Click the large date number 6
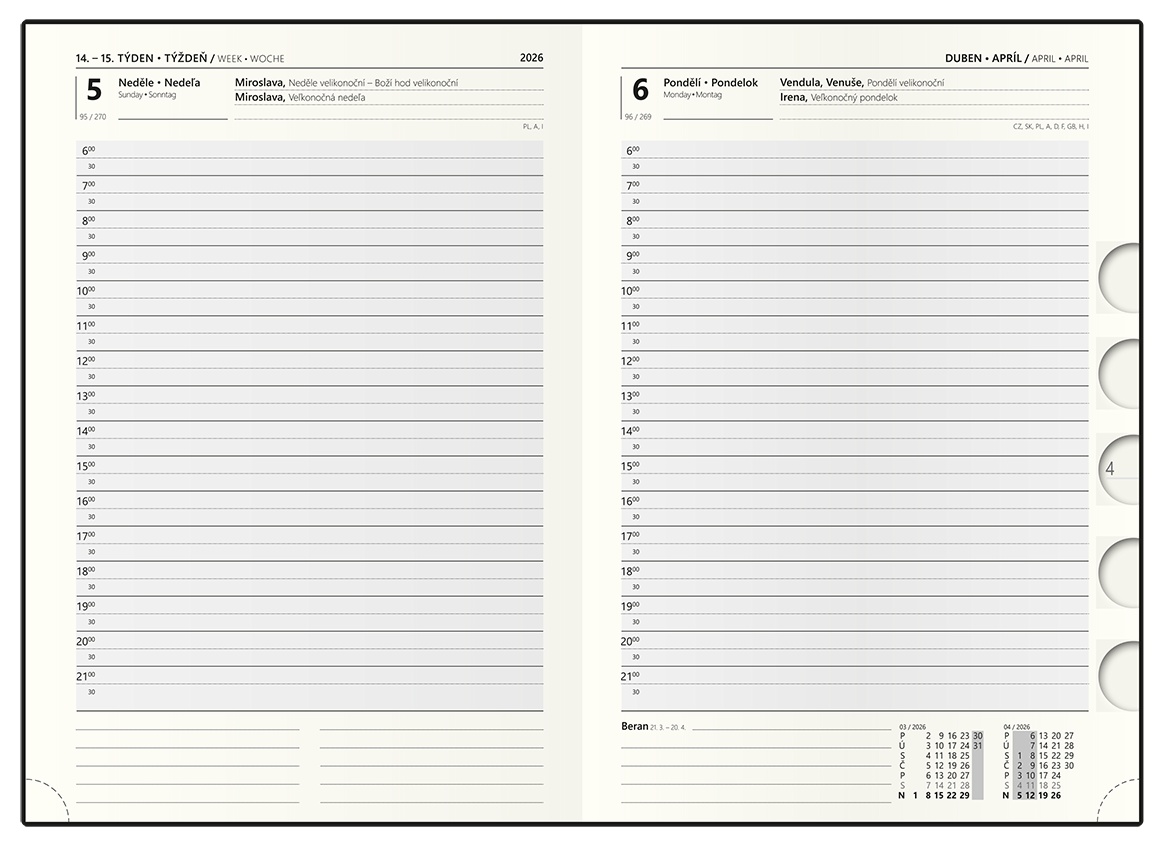 tap(640, 91)
